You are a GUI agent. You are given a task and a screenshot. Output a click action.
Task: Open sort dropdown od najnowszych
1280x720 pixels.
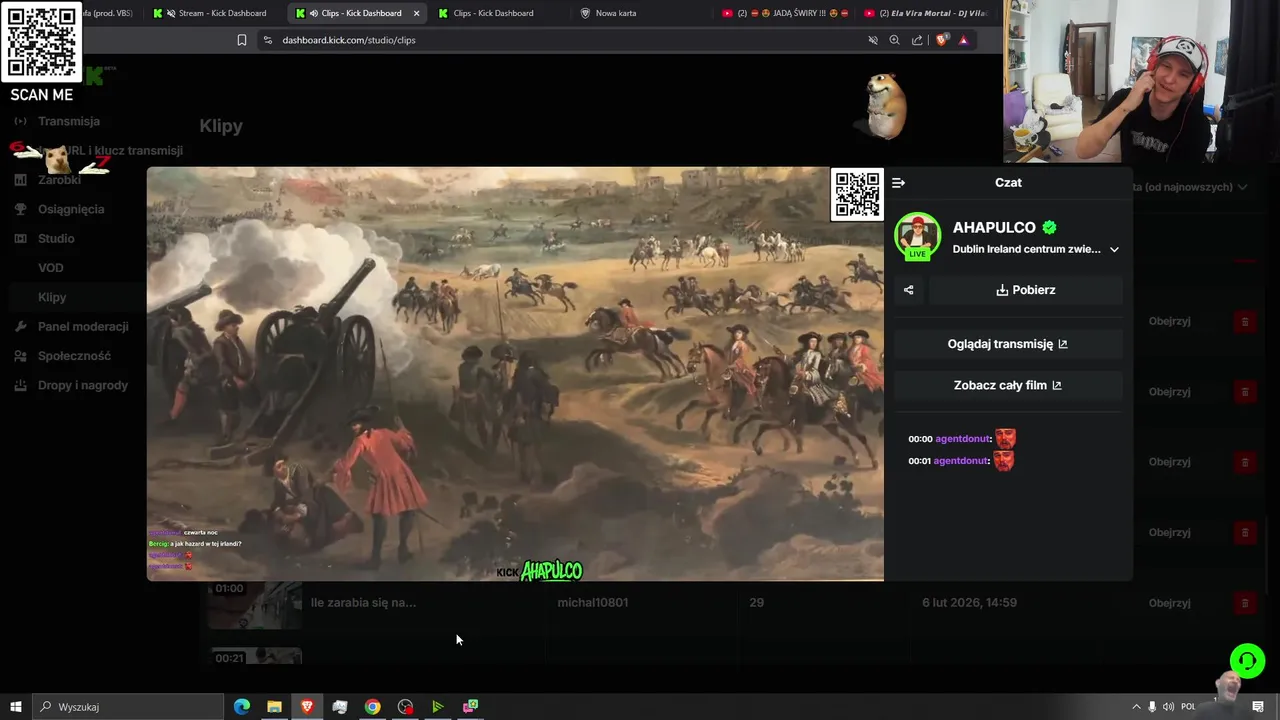[1190, 187]
